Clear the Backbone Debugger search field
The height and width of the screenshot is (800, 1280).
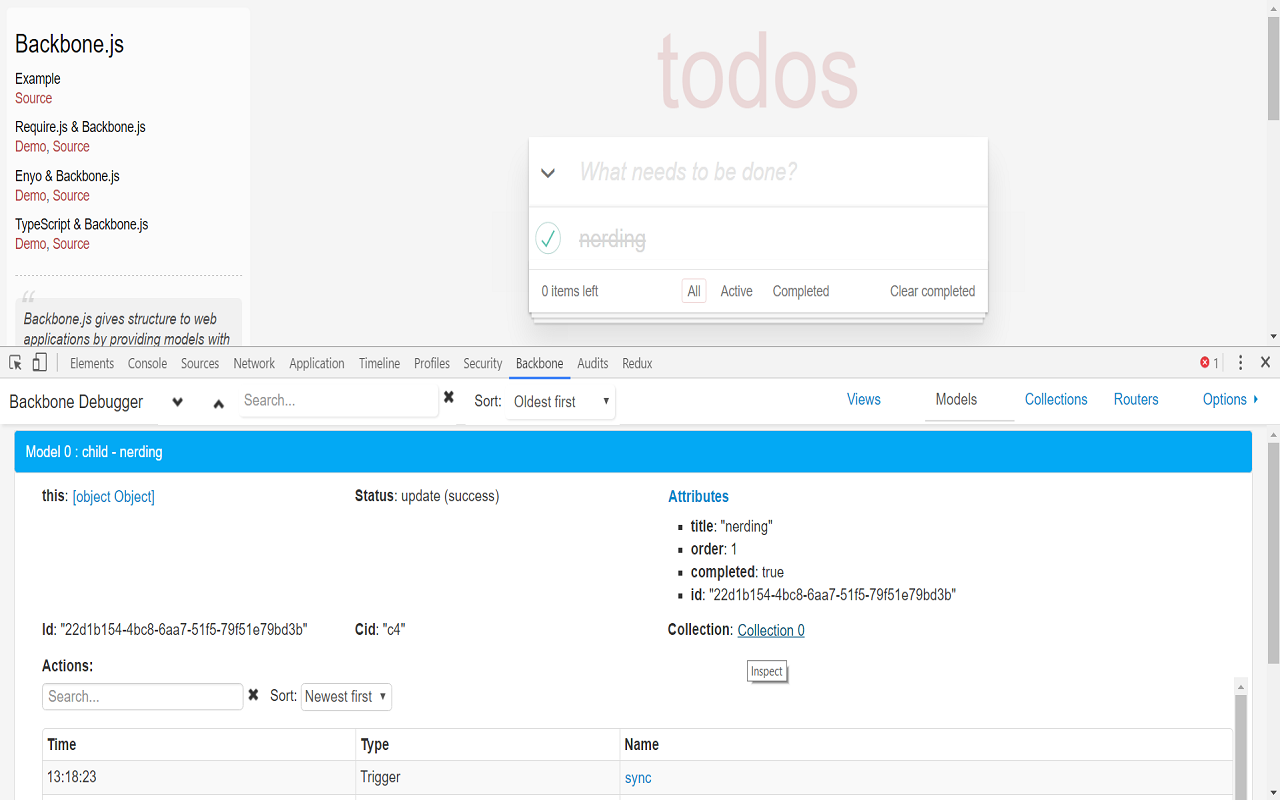[x=449, y=397]
